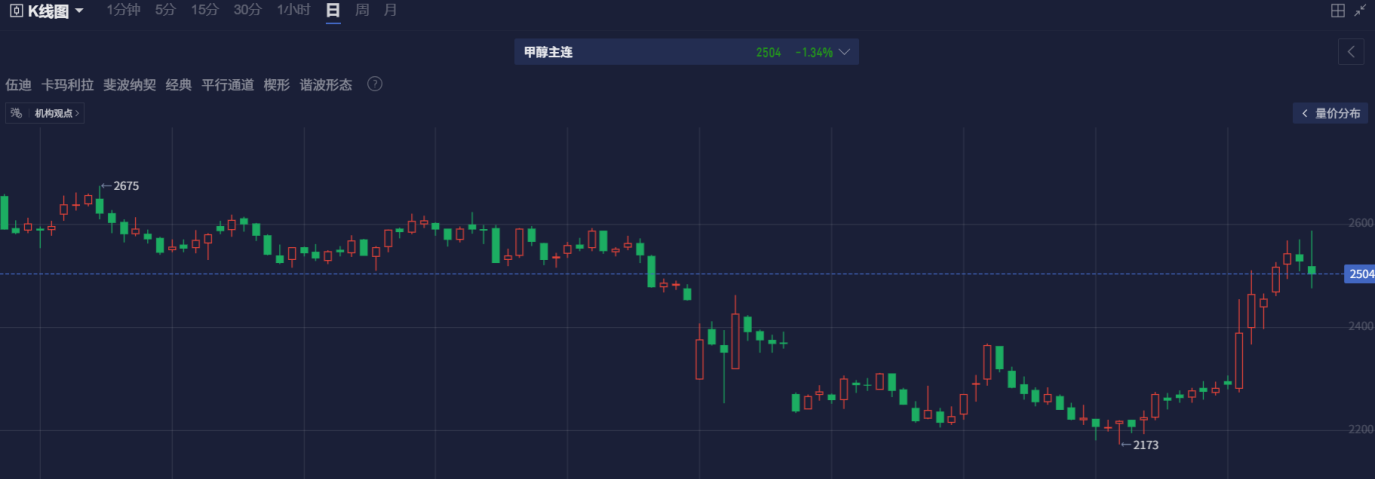Click the 伍迪 pivot button
This screenshot has width=1375, height=479.
[x=18, y=85]
